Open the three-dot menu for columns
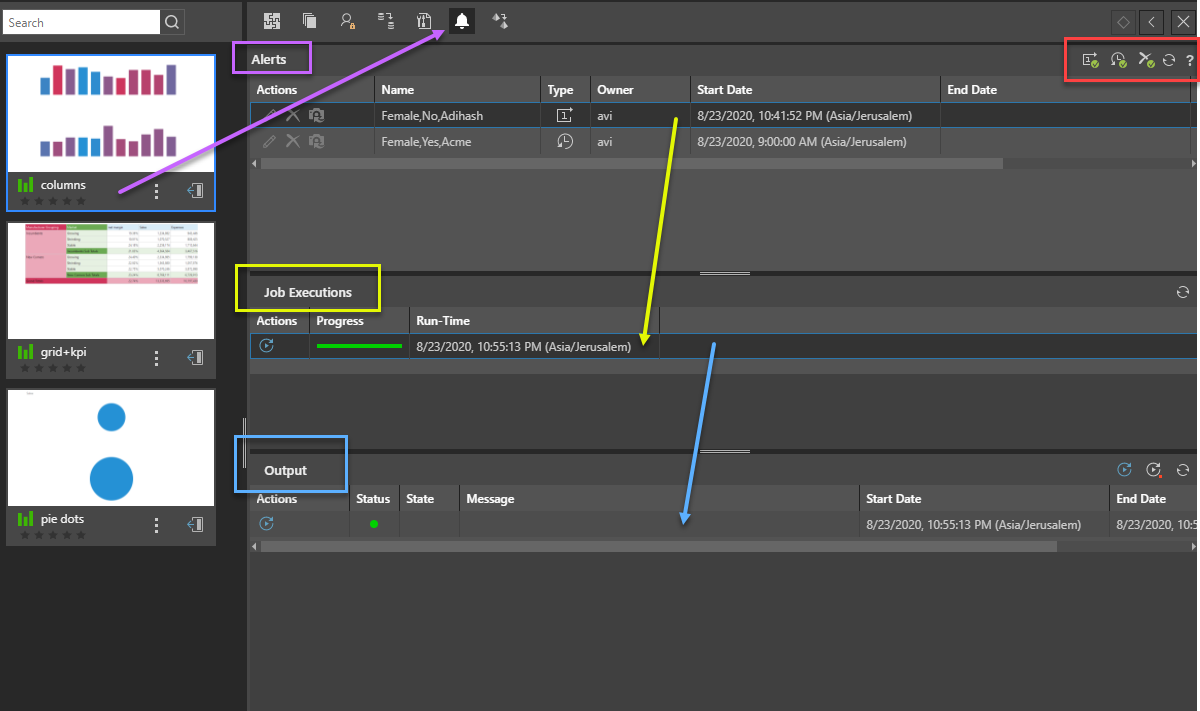Screen dimensions: 1200x711 [x=156, y=190]
